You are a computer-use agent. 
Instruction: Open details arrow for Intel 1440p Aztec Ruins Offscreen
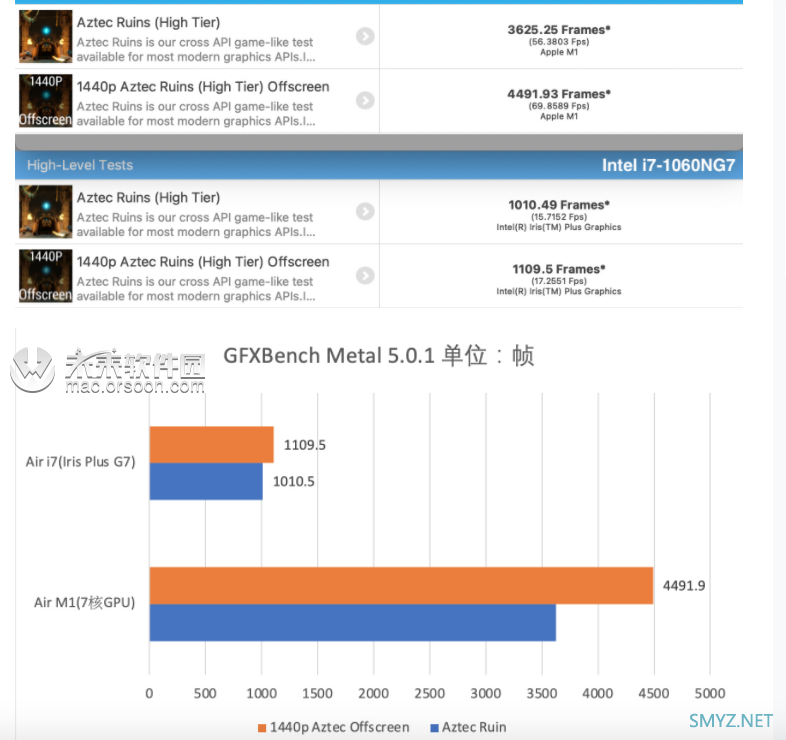(x=365, y=275)
